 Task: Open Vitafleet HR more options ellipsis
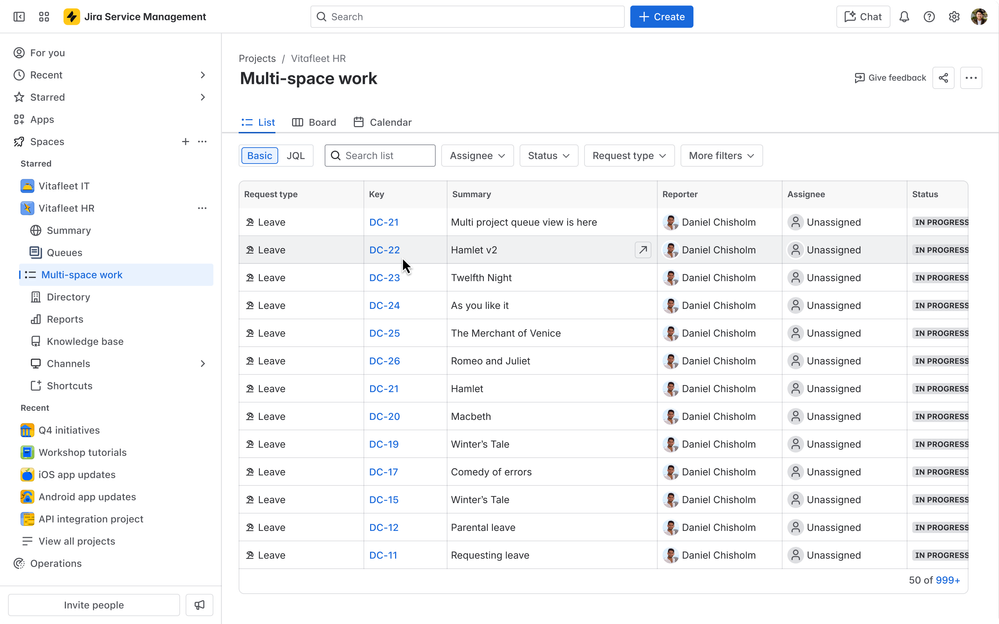tap(202, 208)
